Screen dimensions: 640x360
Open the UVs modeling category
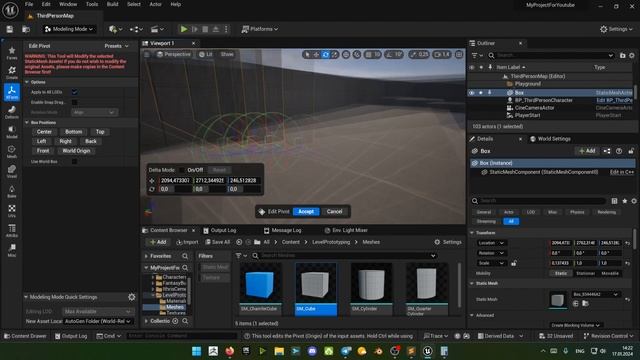pyautogui.click(x=11, y=211)
